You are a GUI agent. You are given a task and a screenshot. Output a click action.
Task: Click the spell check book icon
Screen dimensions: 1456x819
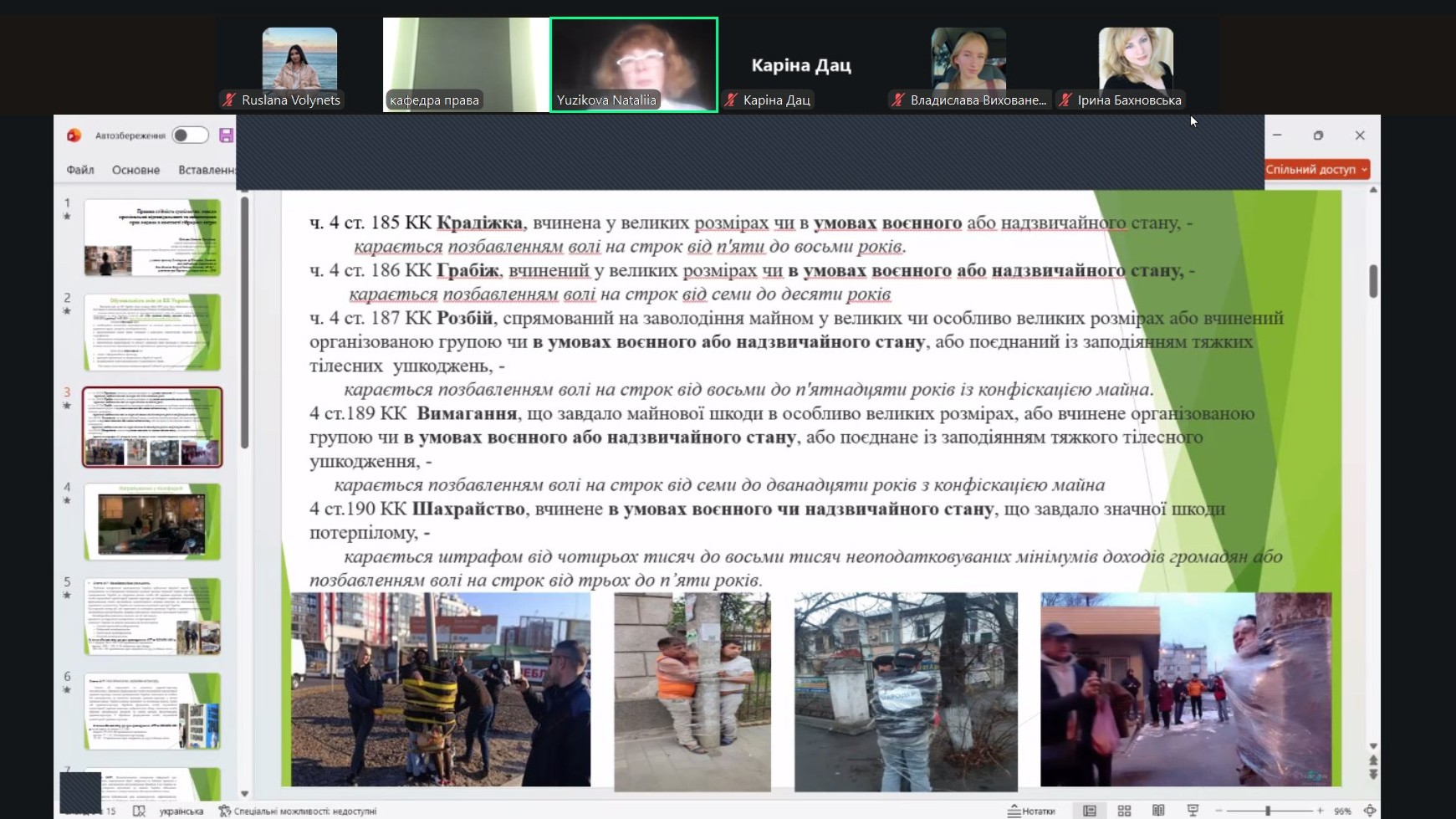point(139,811)
